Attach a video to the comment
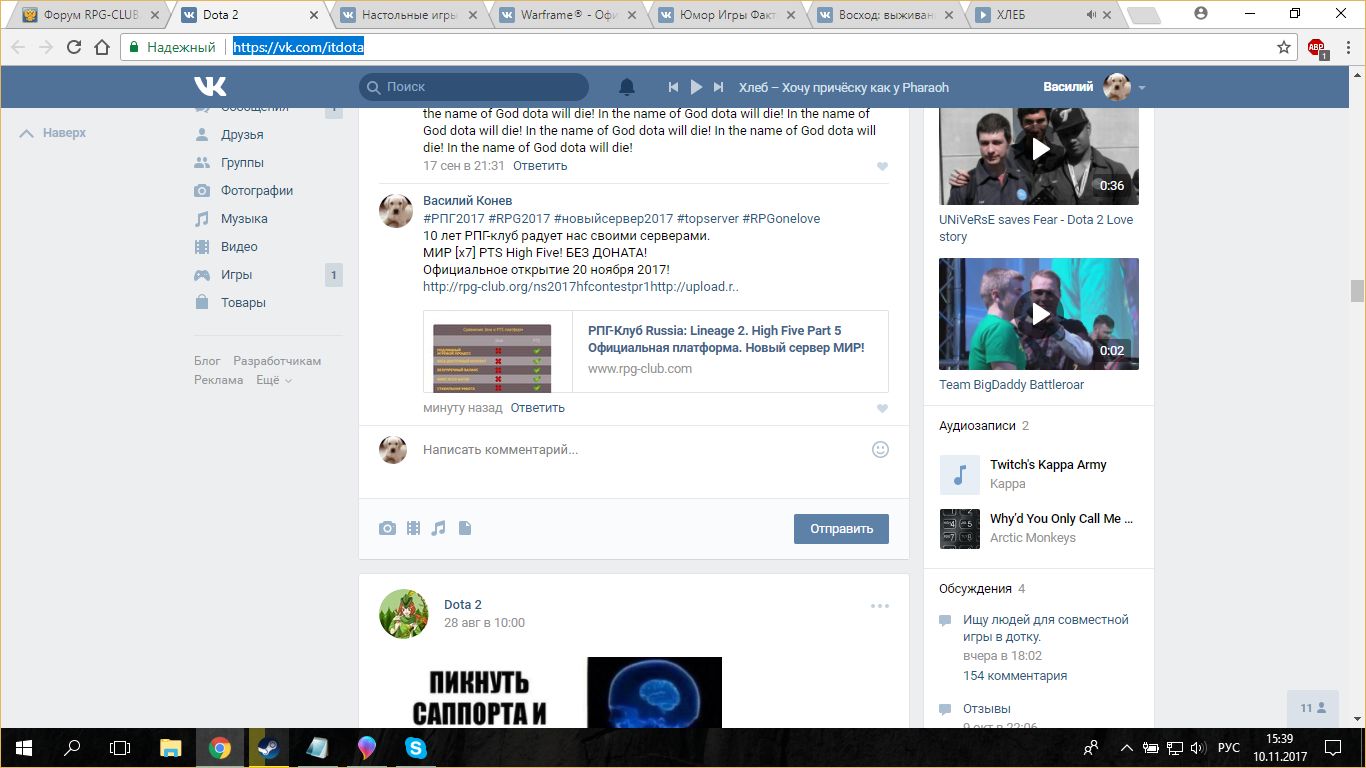Image resolution: width=1366 pixels, height=768 pixels. coord(413,528)
